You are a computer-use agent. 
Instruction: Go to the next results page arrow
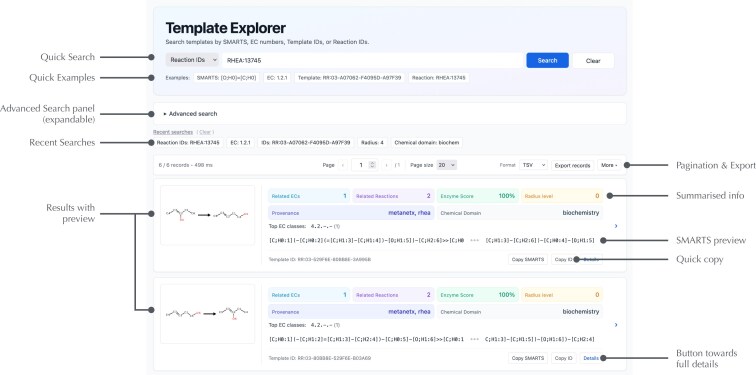386,165
